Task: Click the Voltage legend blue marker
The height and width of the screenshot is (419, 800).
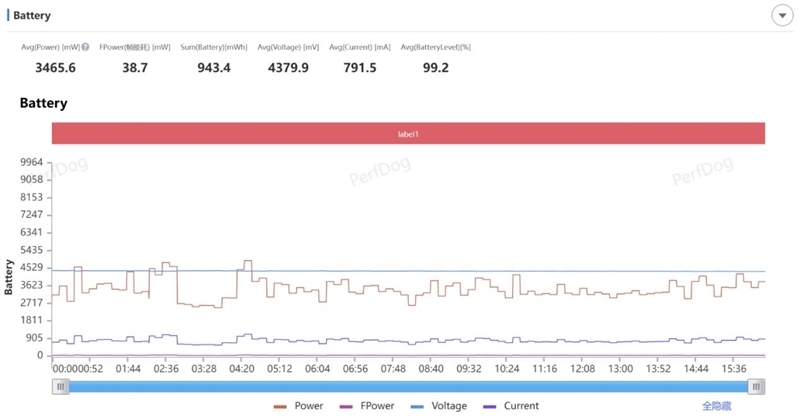Action: (417, 407)
